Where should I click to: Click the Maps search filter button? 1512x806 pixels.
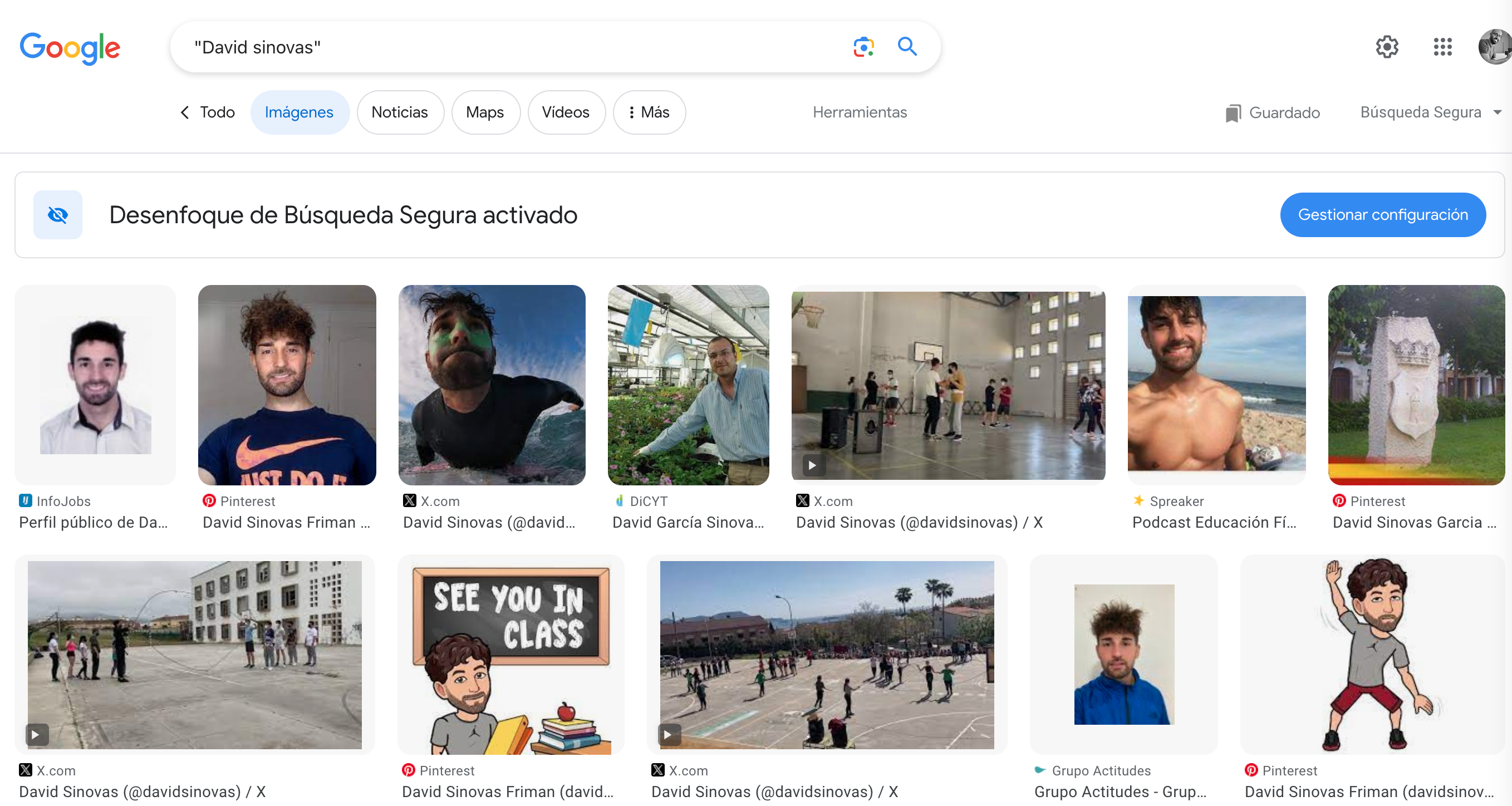pyautogui.click(x=485, y=112)
